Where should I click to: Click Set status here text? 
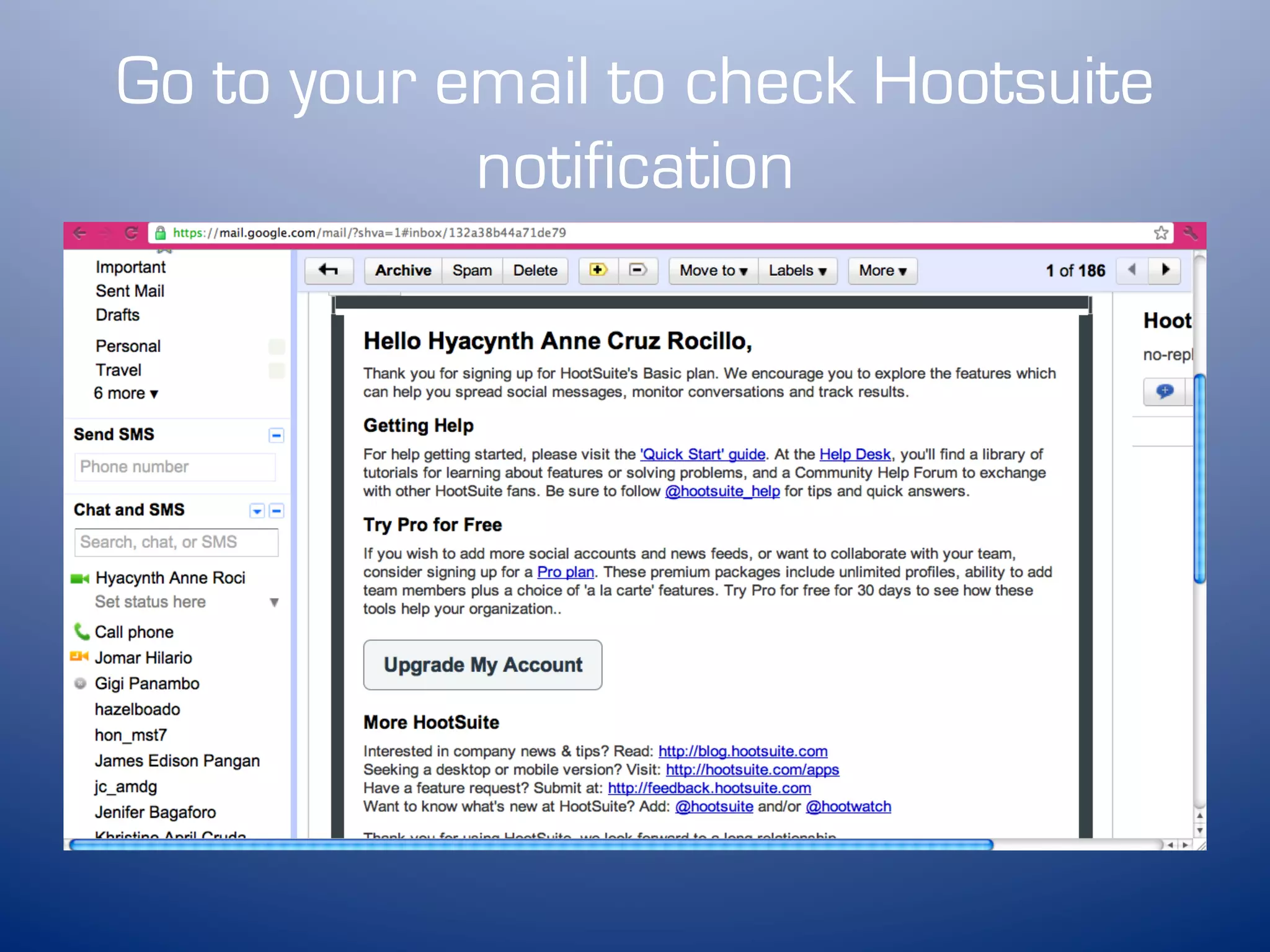(150, 602)
